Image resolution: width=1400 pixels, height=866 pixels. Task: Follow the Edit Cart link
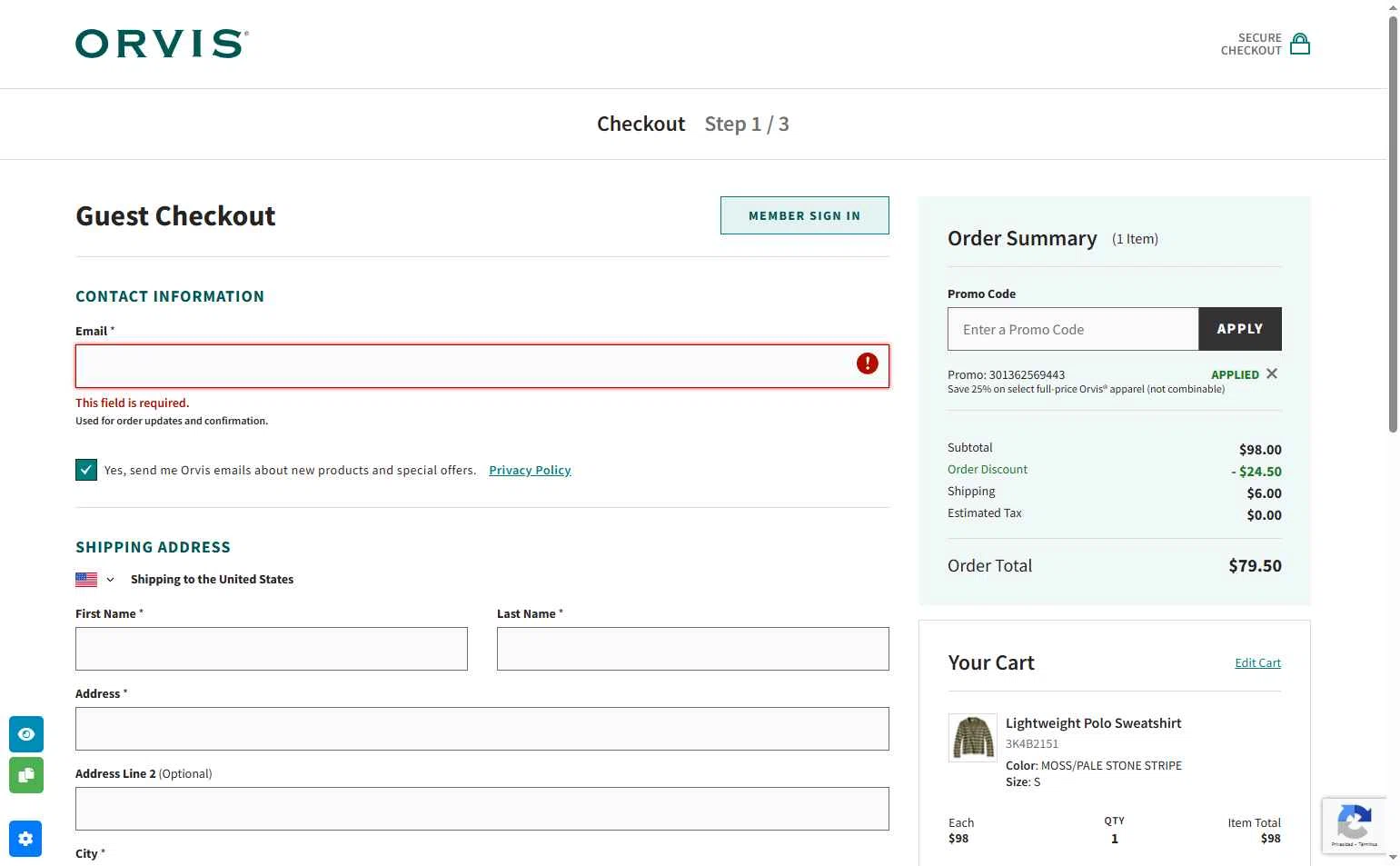pos(1257,662)
